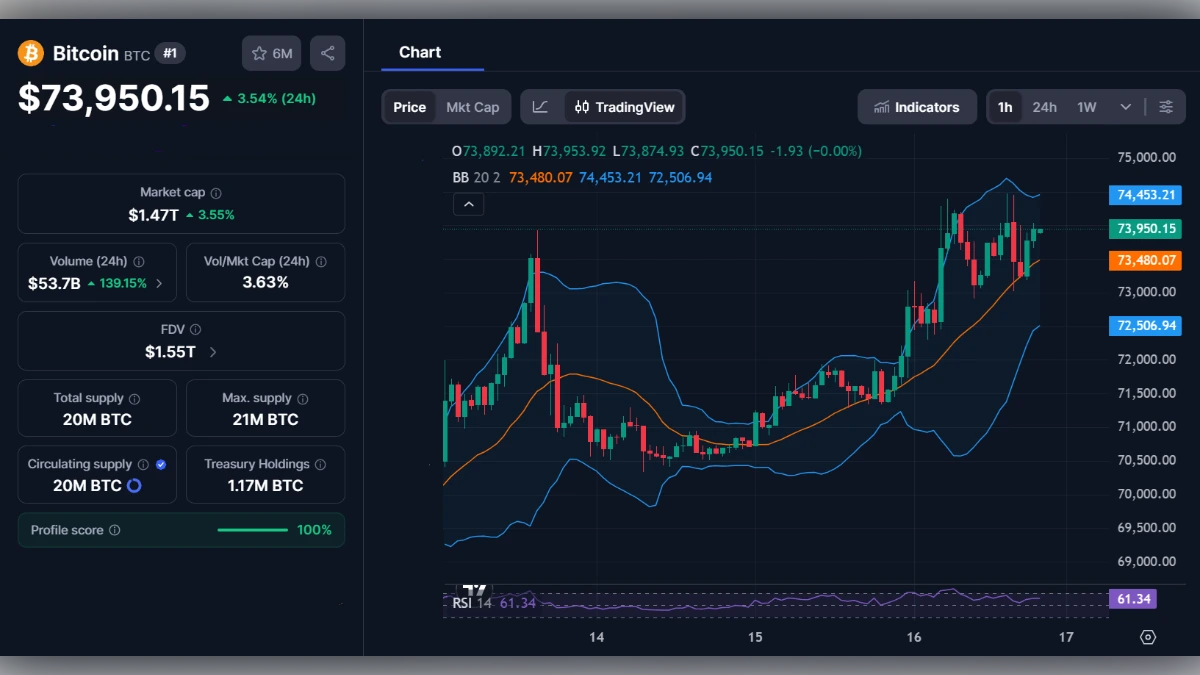Switch chart display to Mkt Cap
Viewport: 1200px width, 675px height.
pyautogui.click(x=473, y=106)
